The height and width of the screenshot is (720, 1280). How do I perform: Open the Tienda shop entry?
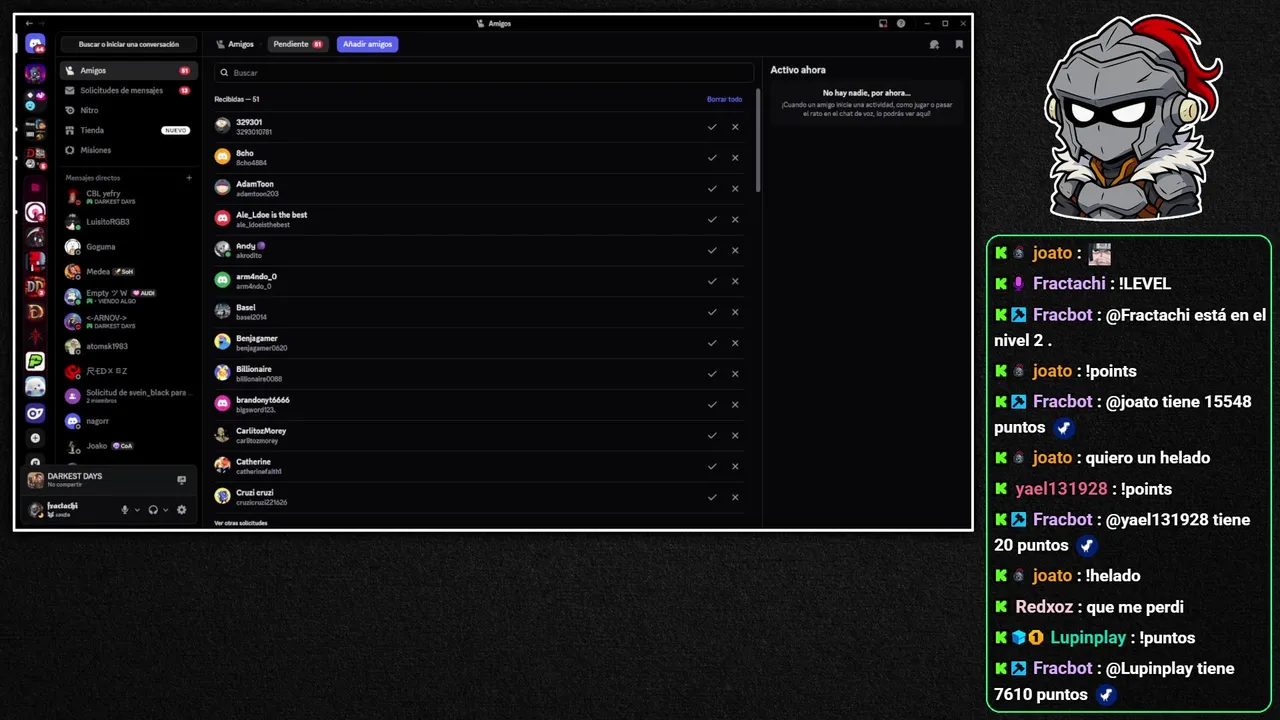(128, 130)
